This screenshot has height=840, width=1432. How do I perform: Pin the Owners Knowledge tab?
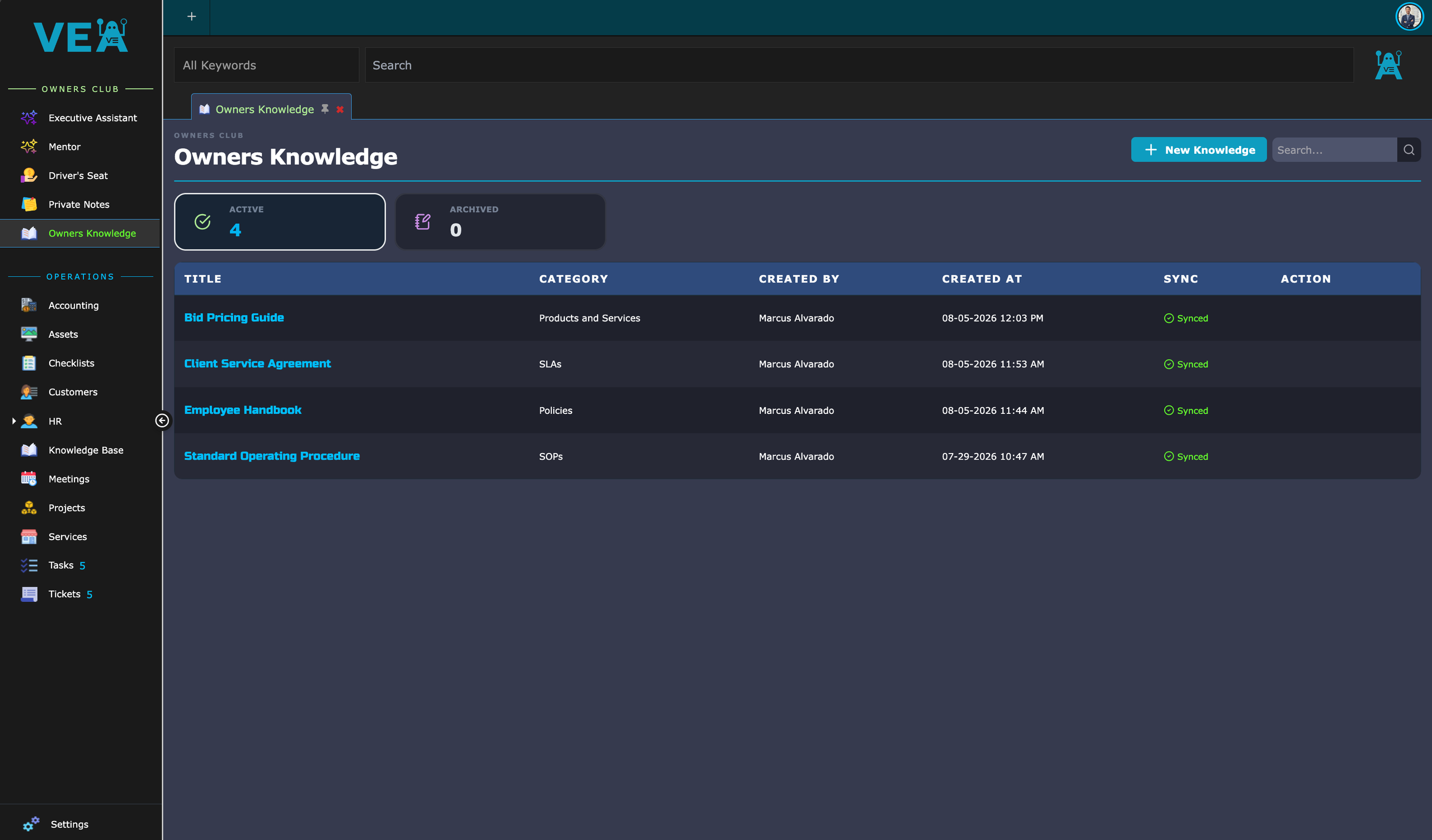(x=325, y=109)
